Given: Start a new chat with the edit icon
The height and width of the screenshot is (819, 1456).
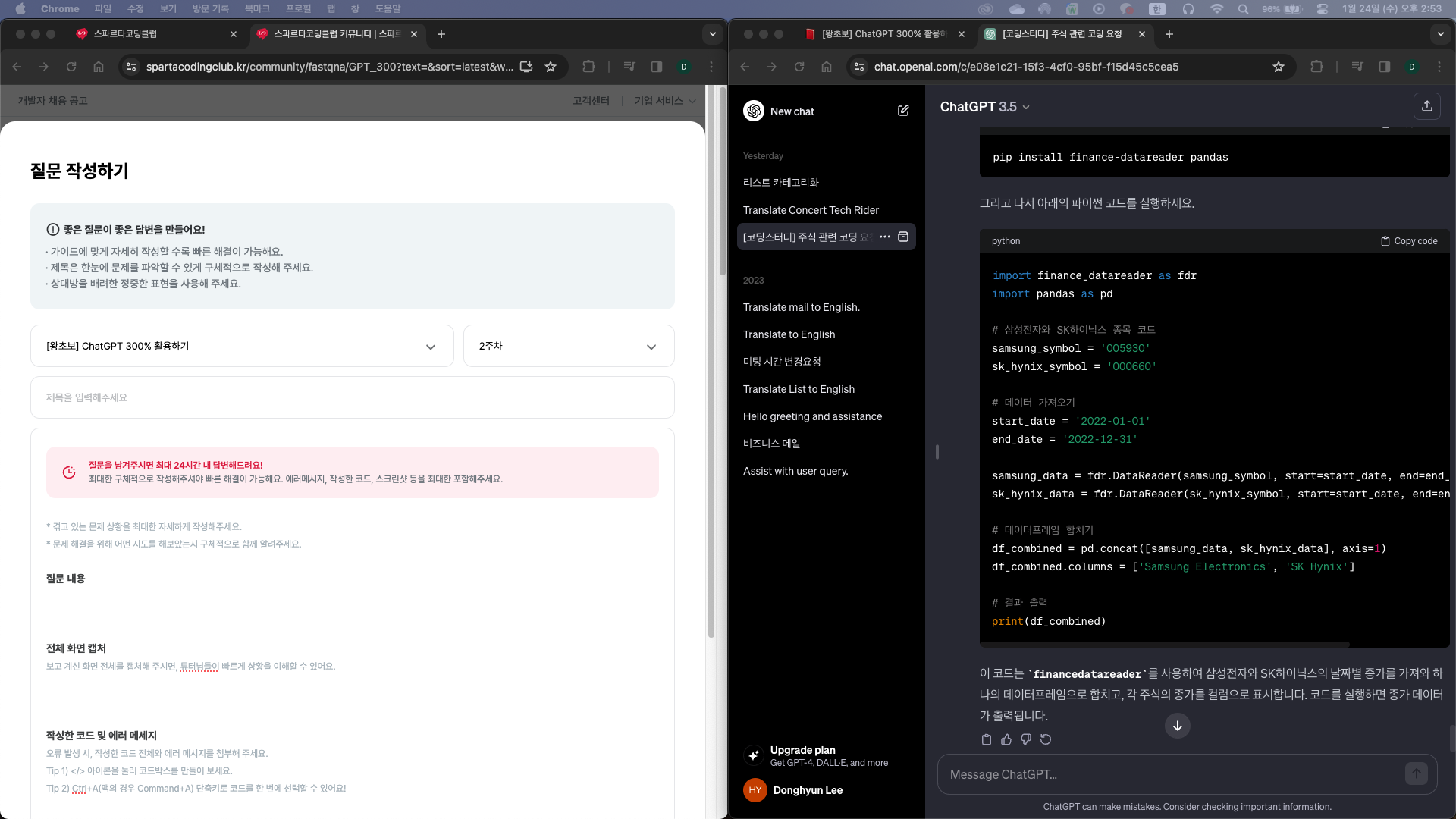Looking at the screenshot, I should (x=903, y=111).
